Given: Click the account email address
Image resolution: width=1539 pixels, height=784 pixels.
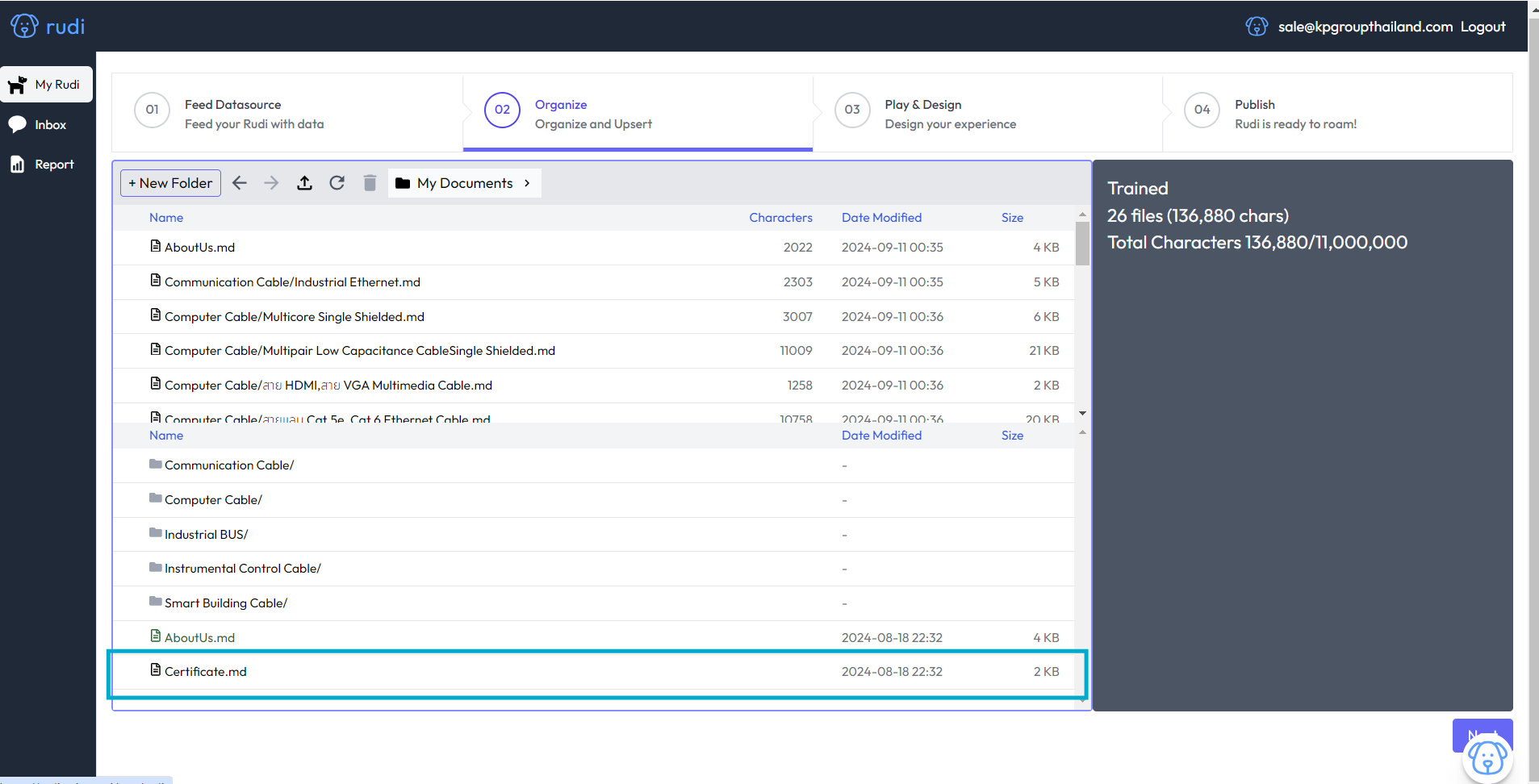Looking at the screenshot, I should (x=1365, y=27).
